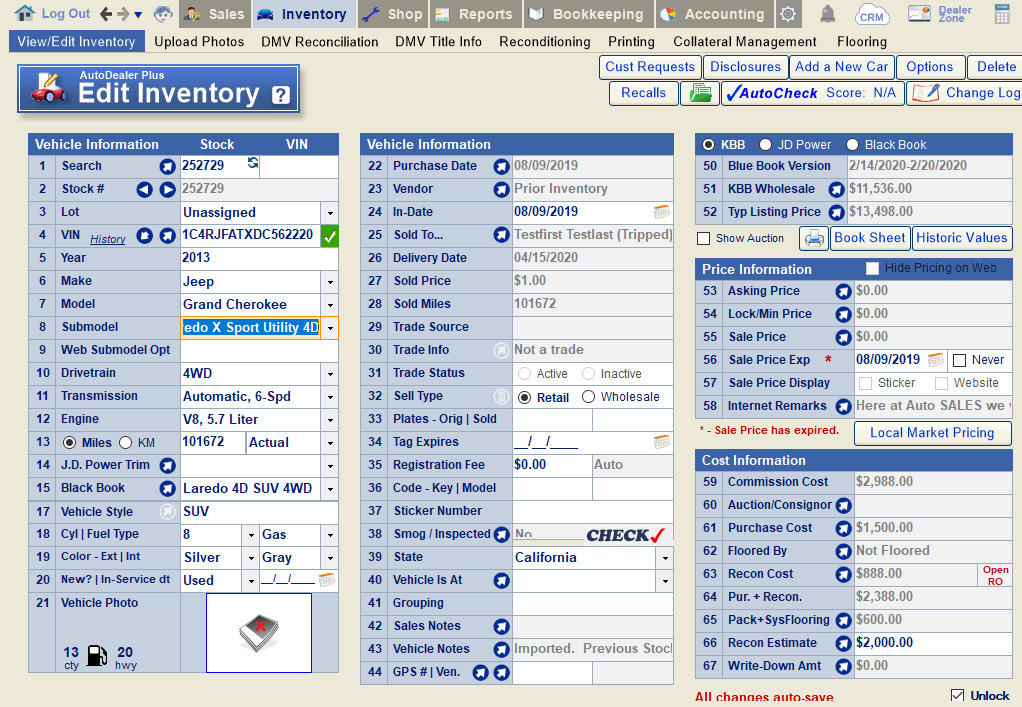Expand the Vehicle Is At dropdown

(x=664, y=581)
